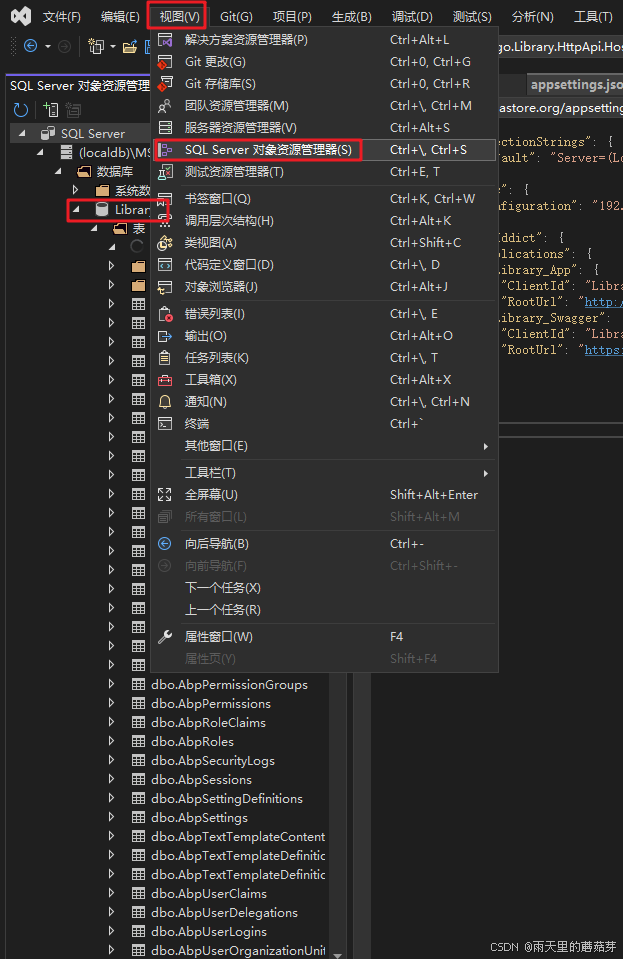Select dbo.AbpSettings table row
This screenshot has width=623, height=959.
point(199,818)
